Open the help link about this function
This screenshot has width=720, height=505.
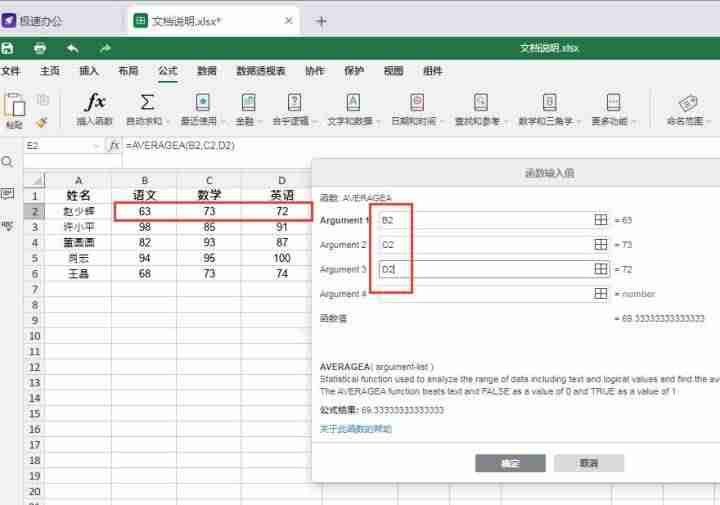[356, 429]
